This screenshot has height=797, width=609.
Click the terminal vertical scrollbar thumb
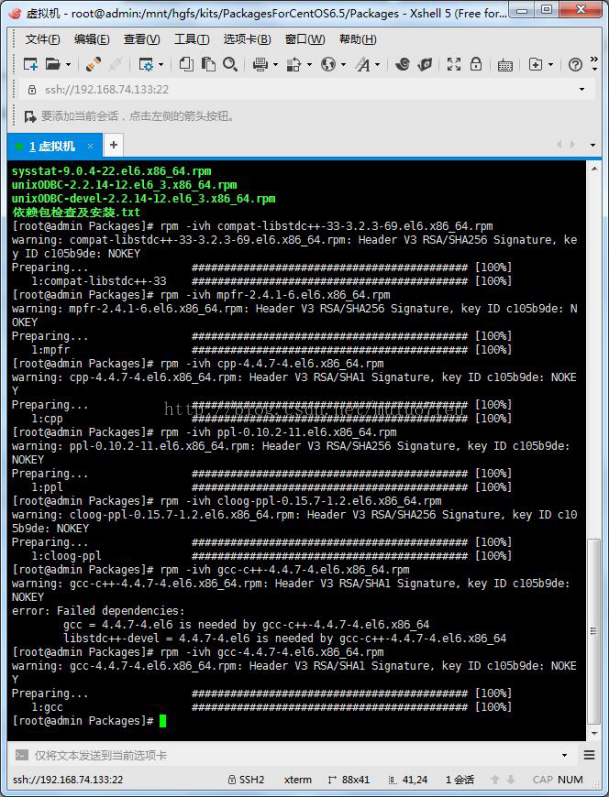pos(593,631)
